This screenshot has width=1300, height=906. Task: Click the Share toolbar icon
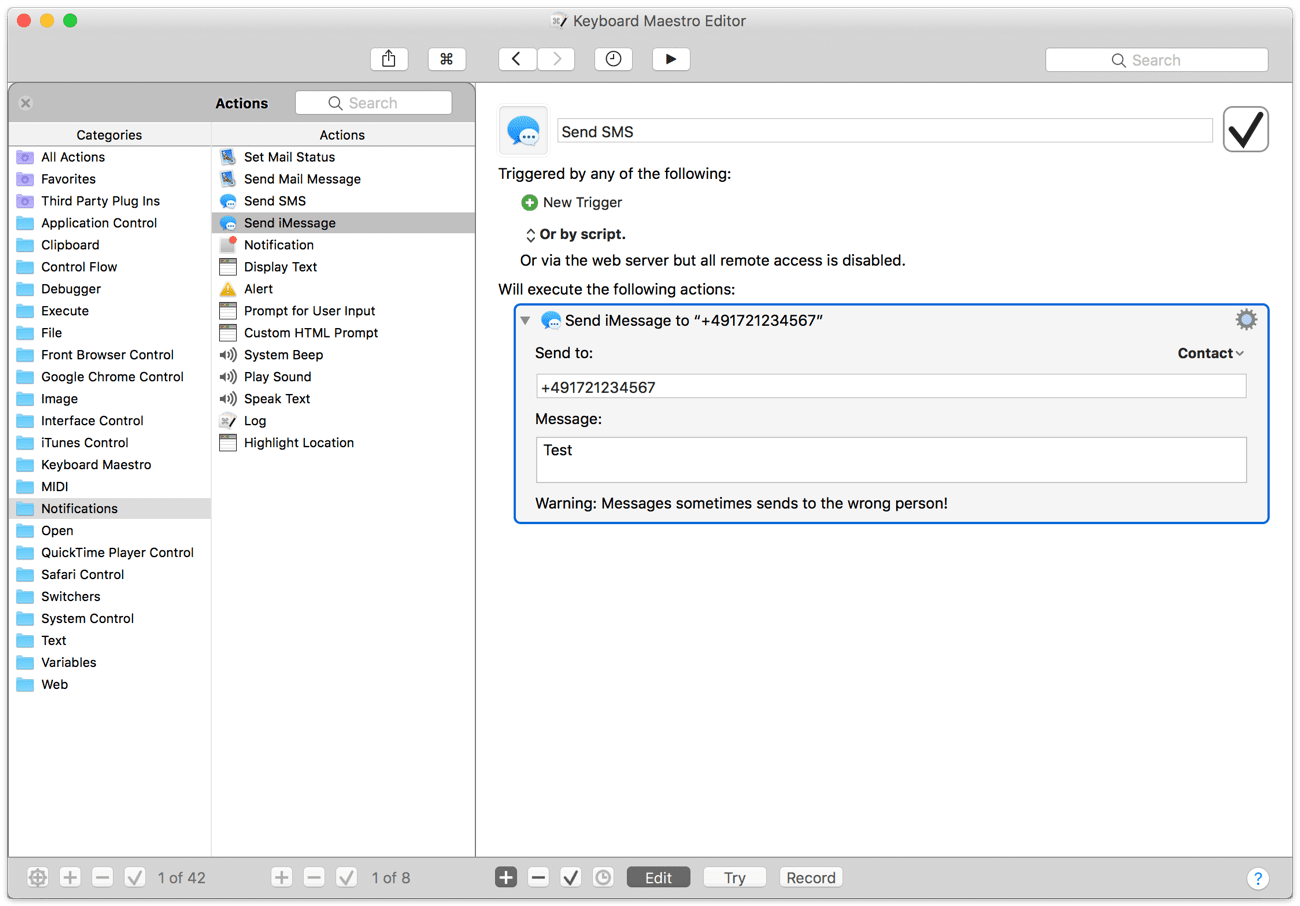[x=389, y=59]
